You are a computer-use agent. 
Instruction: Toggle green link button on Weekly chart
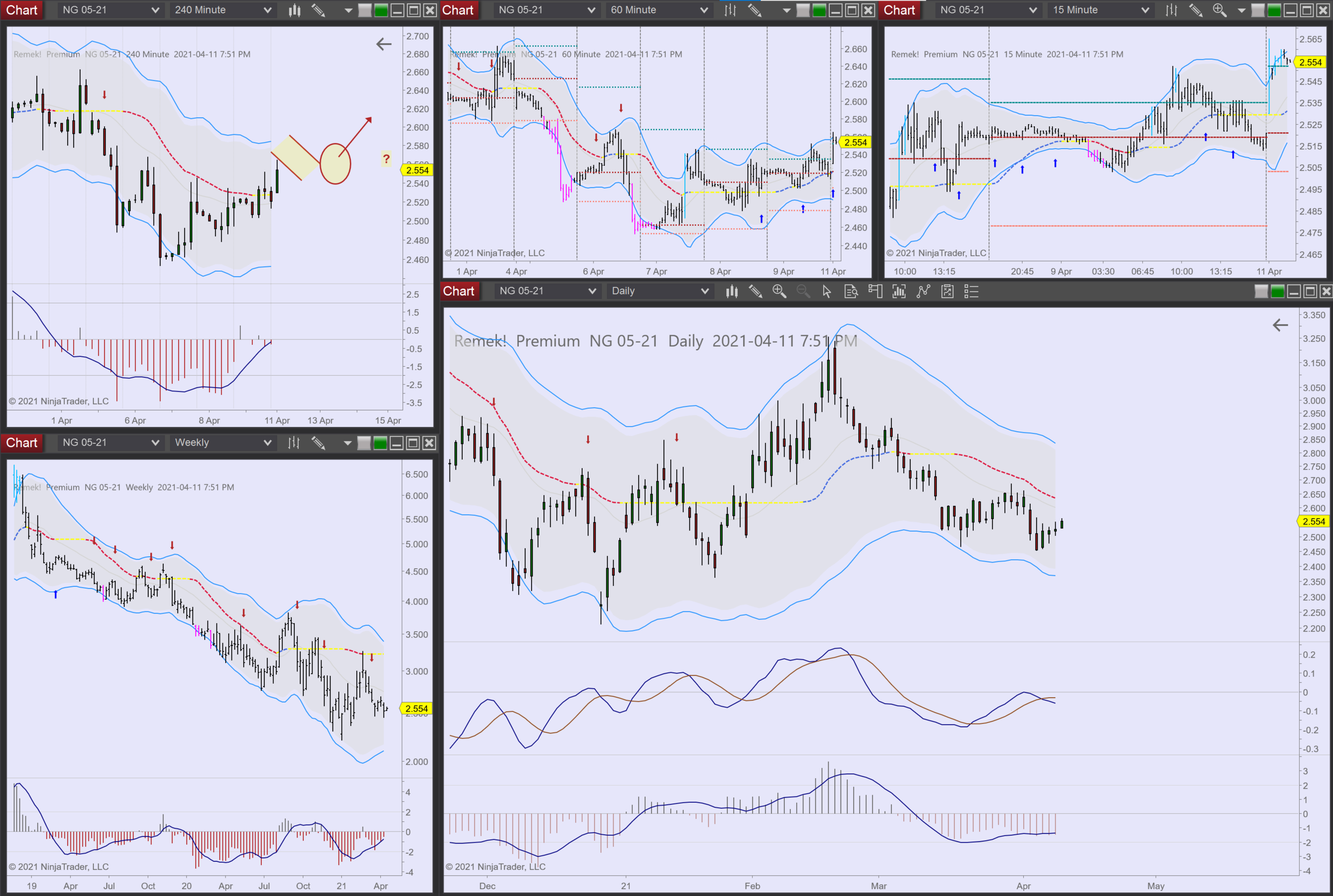[x=380, y=443]
